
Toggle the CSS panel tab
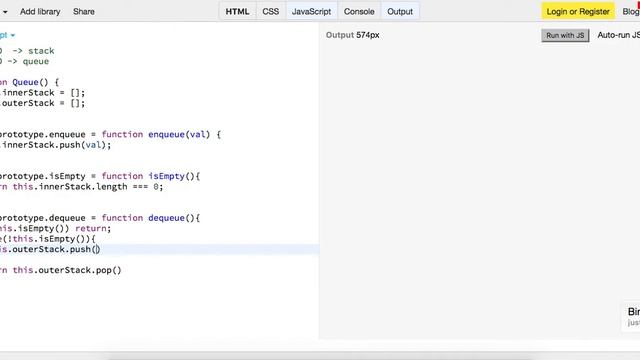(x=271, y=11)
